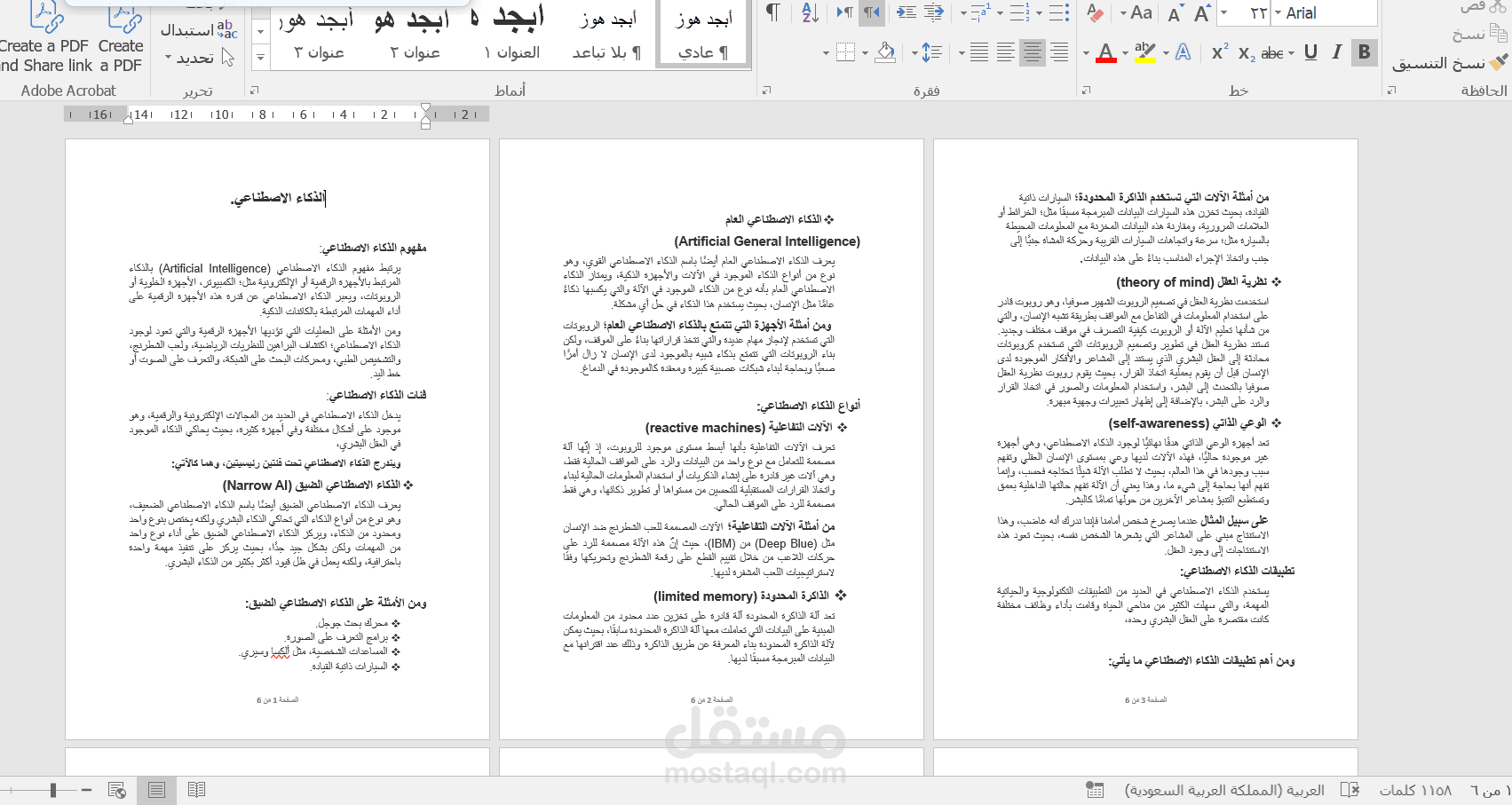
Task: Toggle superscript formatting
Action: pyautogui.click(x=1221, y=52)
